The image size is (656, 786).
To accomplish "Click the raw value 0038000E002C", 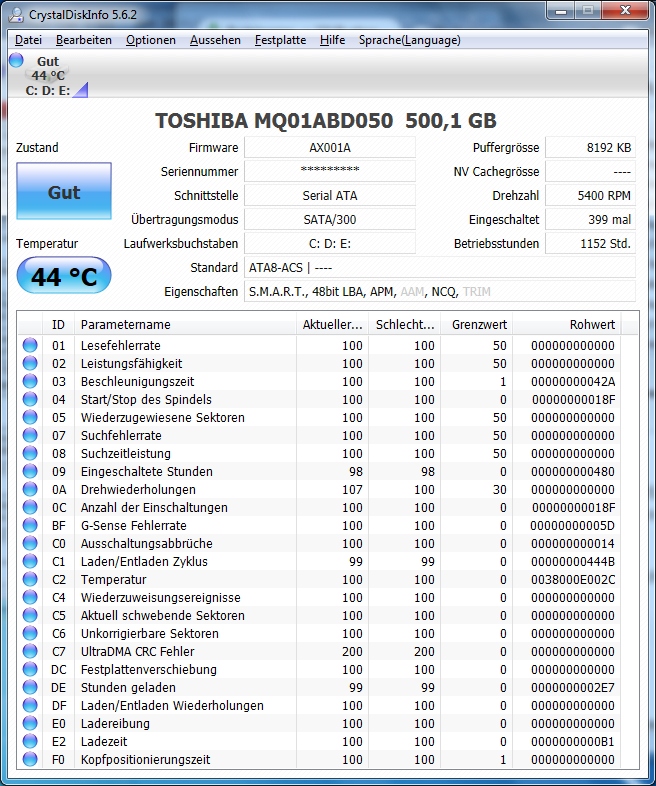I will coord(573,580).
